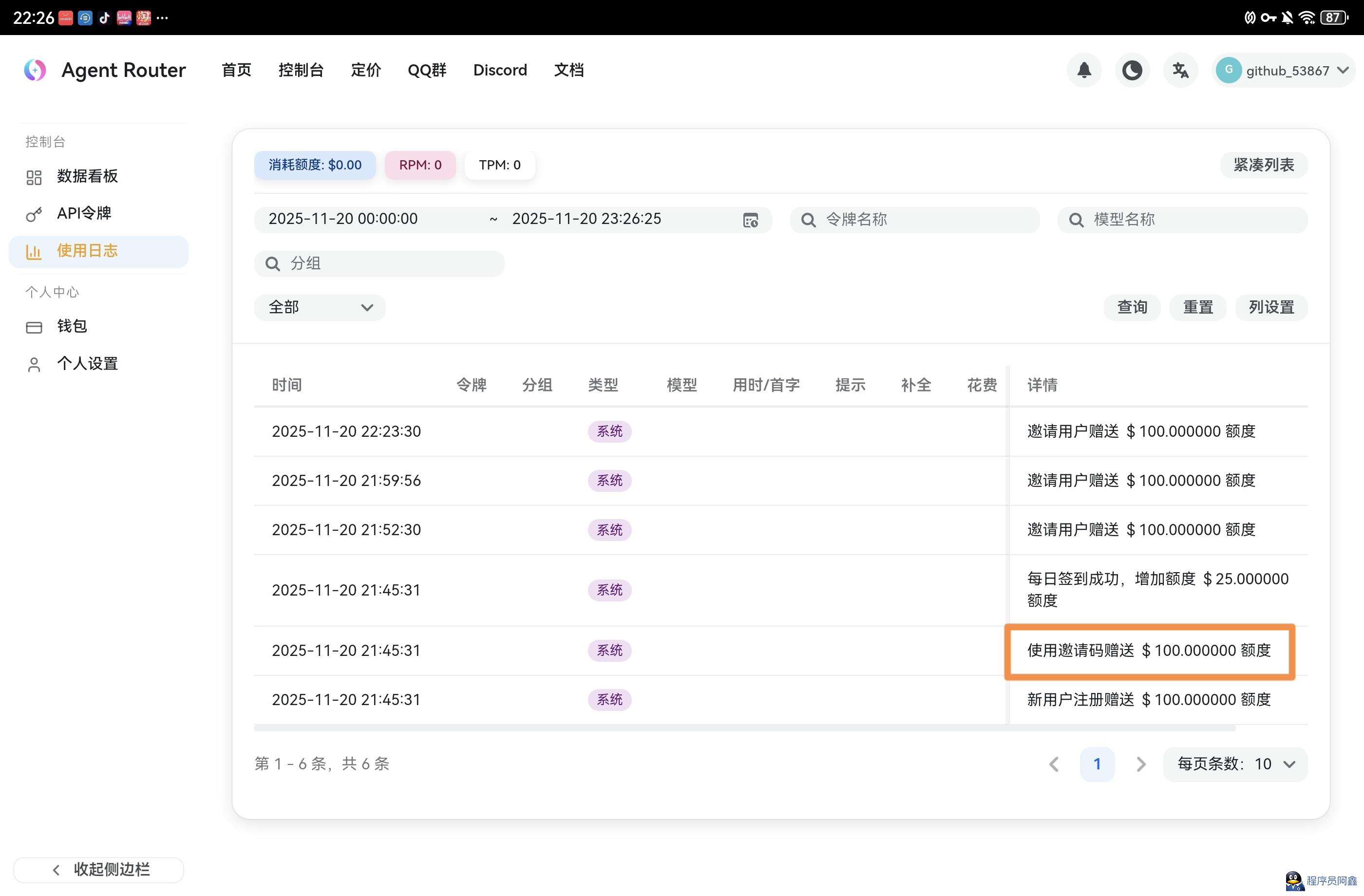Click the 查询 query button
1364x896 pixels.
click(1132, 307)
